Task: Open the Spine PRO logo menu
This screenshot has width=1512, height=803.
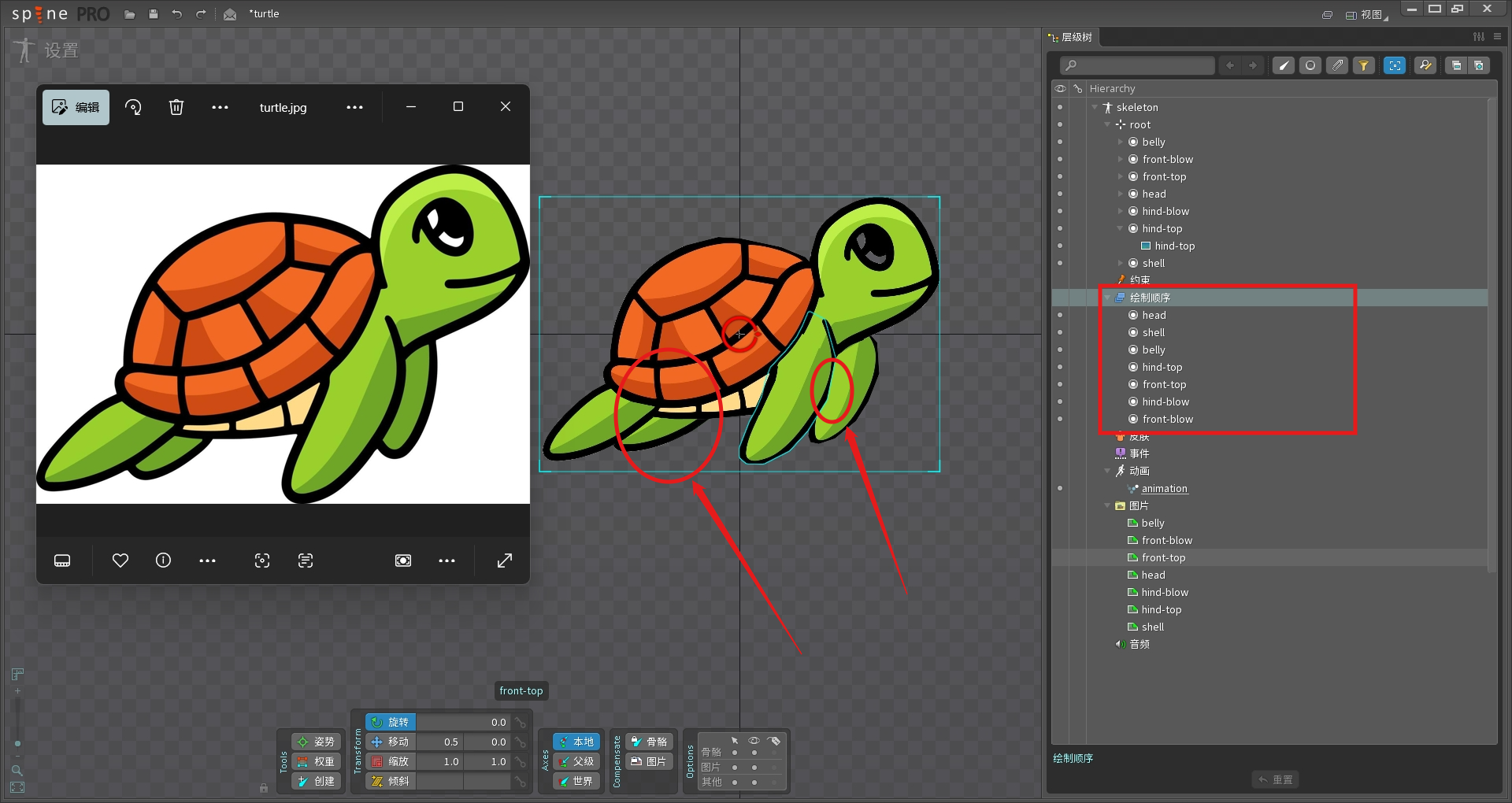Action: (x=61, y=14)
